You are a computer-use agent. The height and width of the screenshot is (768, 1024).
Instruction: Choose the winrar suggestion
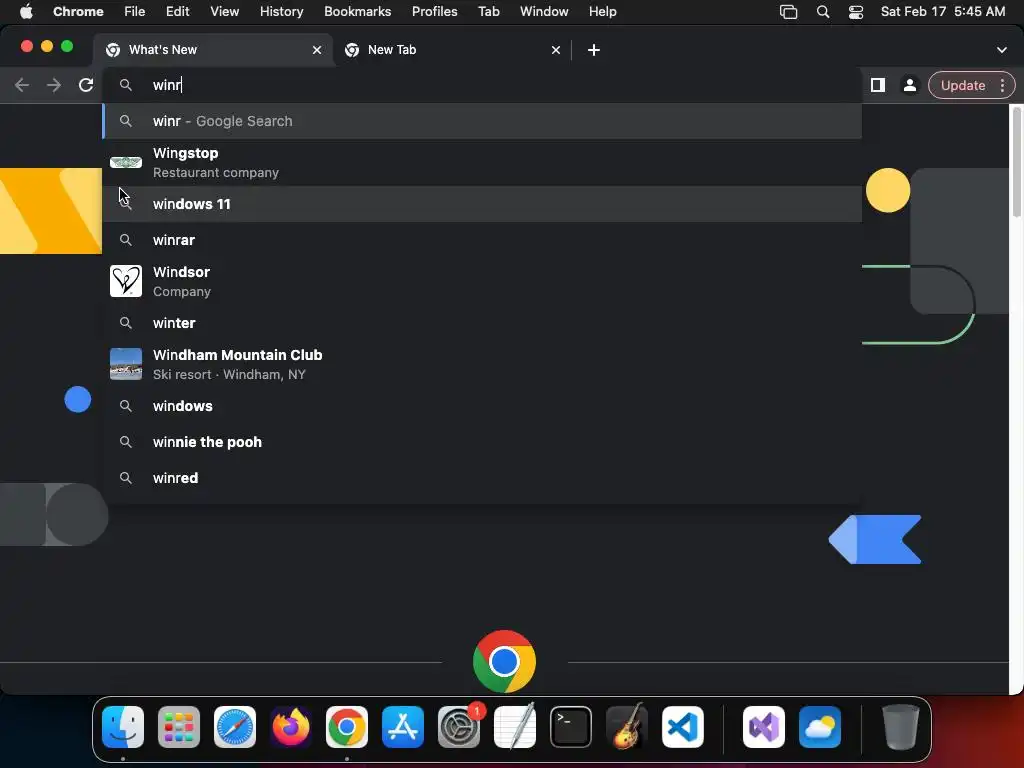(x=482, y=240)
